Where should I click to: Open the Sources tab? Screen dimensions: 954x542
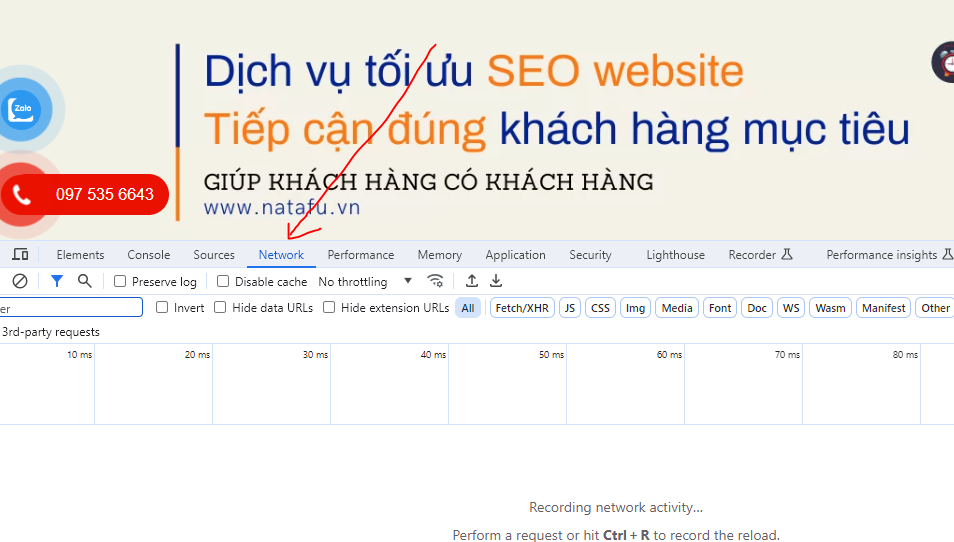pos(214,255)
